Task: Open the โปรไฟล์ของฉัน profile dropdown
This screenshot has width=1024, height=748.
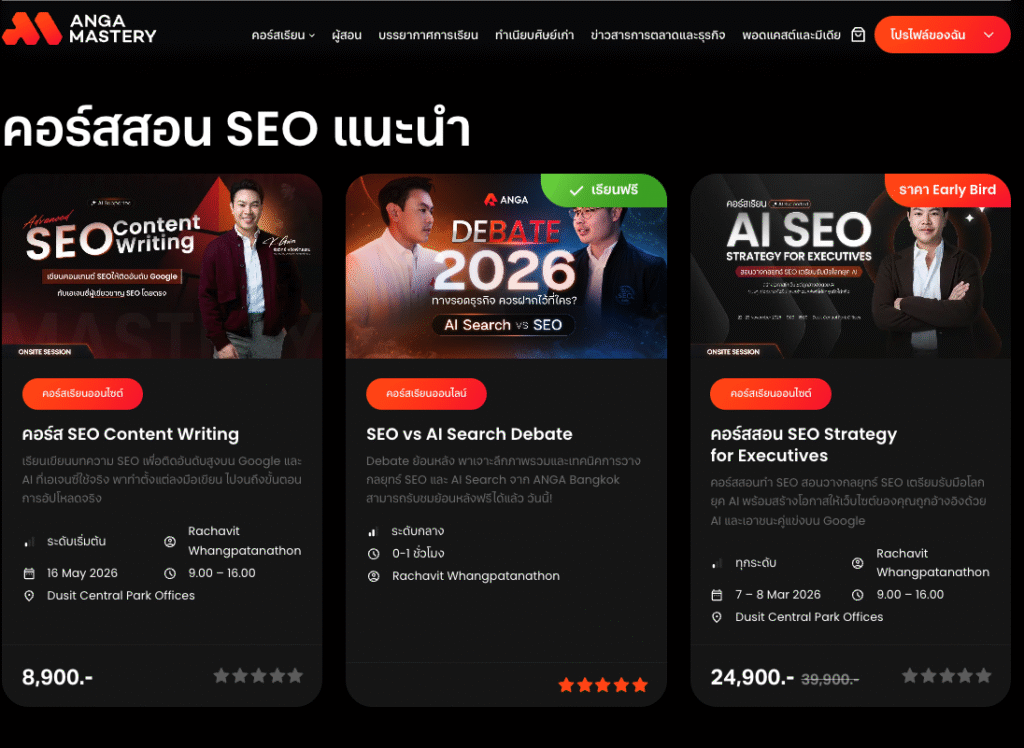Action: [942, 35]
